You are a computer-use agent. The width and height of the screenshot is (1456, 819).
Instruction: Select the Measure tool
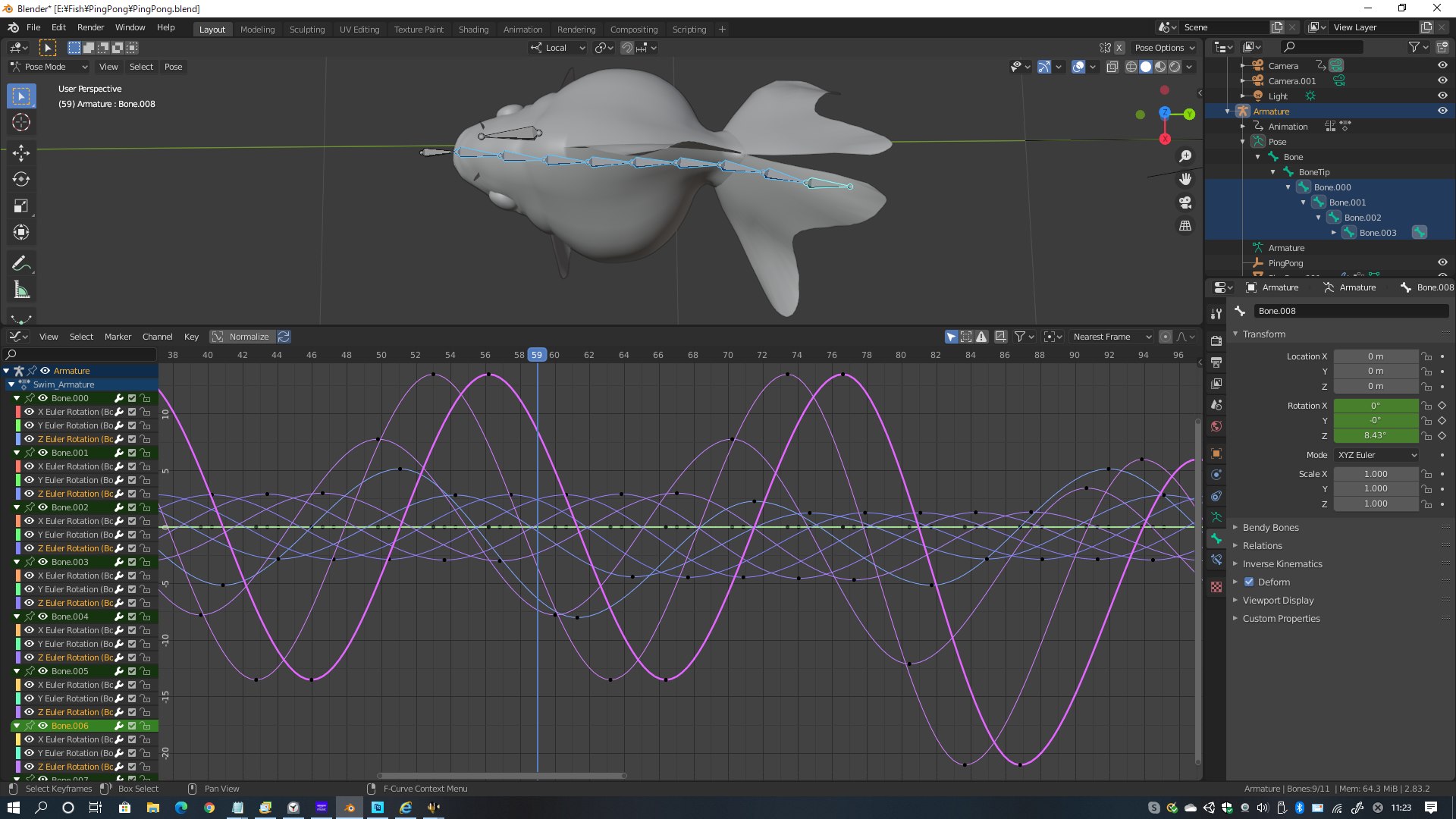point(21,289)
